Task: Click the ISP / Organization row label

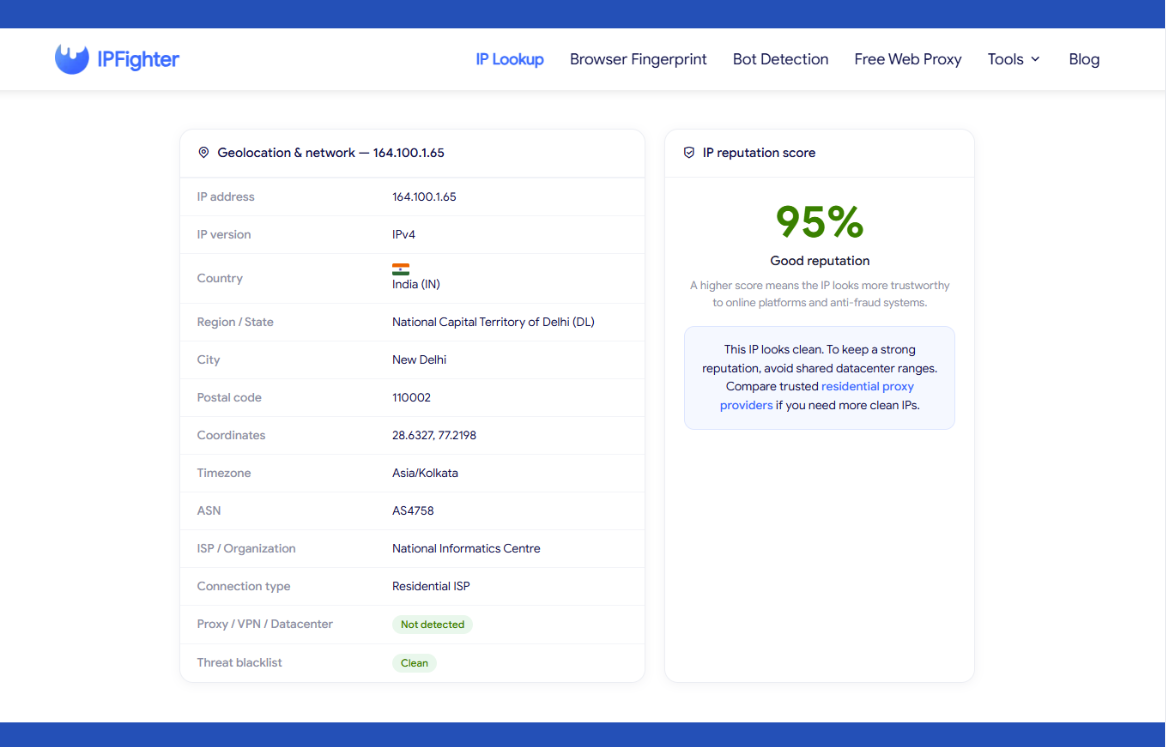Action: click(x=246, y=549)
